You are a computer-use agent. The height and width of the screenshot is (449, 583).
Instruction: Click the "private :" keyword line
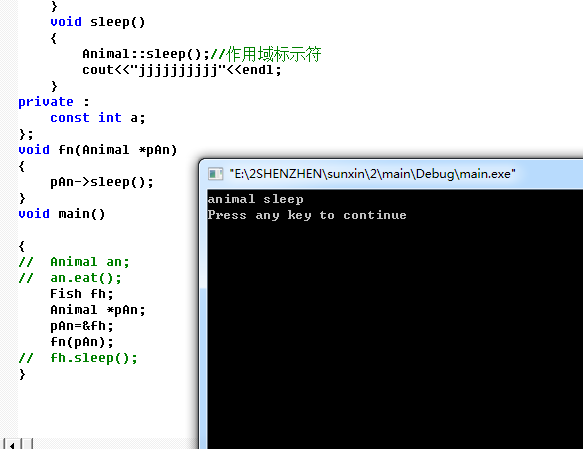(54, 102)
